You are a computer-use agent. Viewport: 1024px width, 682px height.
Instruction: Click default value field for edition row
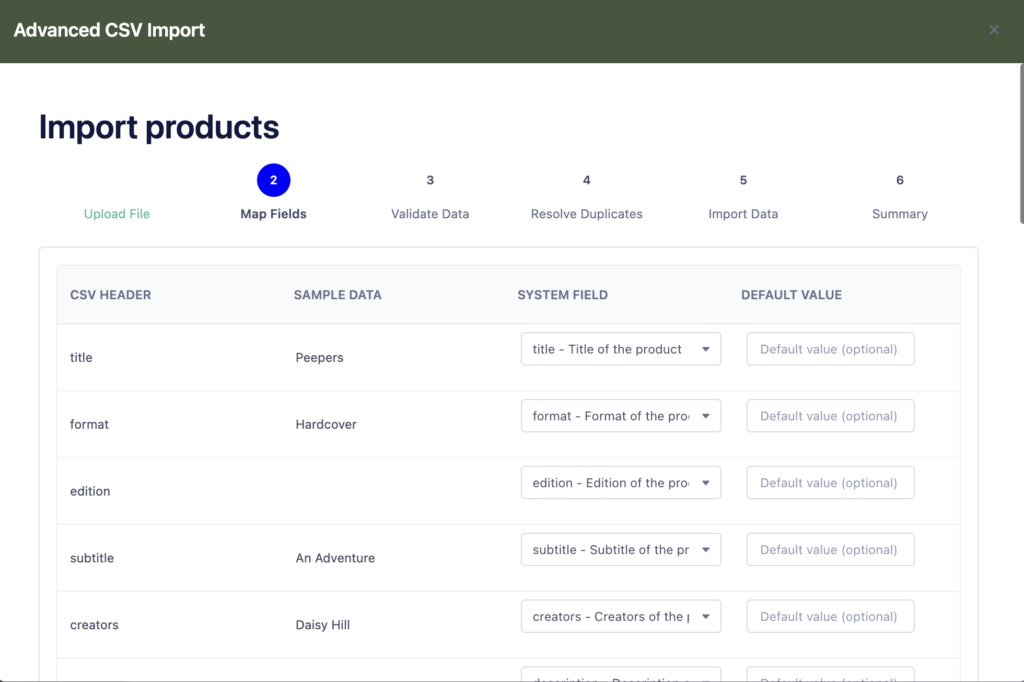tap(830, 483)
